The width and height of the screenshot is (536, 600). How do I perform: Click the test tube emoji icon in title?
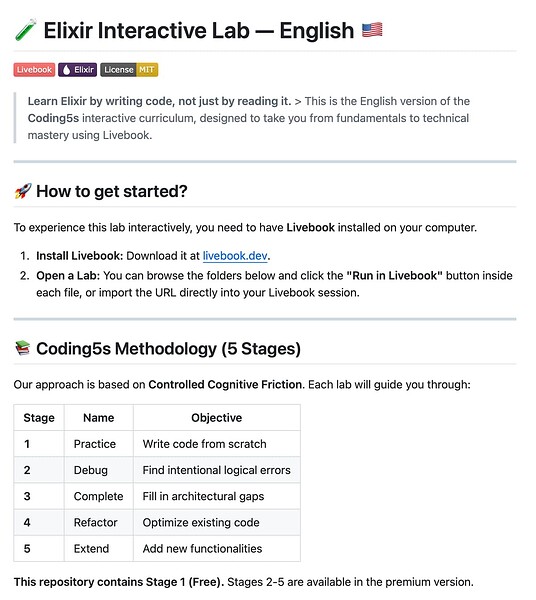[x=25, y=30]
